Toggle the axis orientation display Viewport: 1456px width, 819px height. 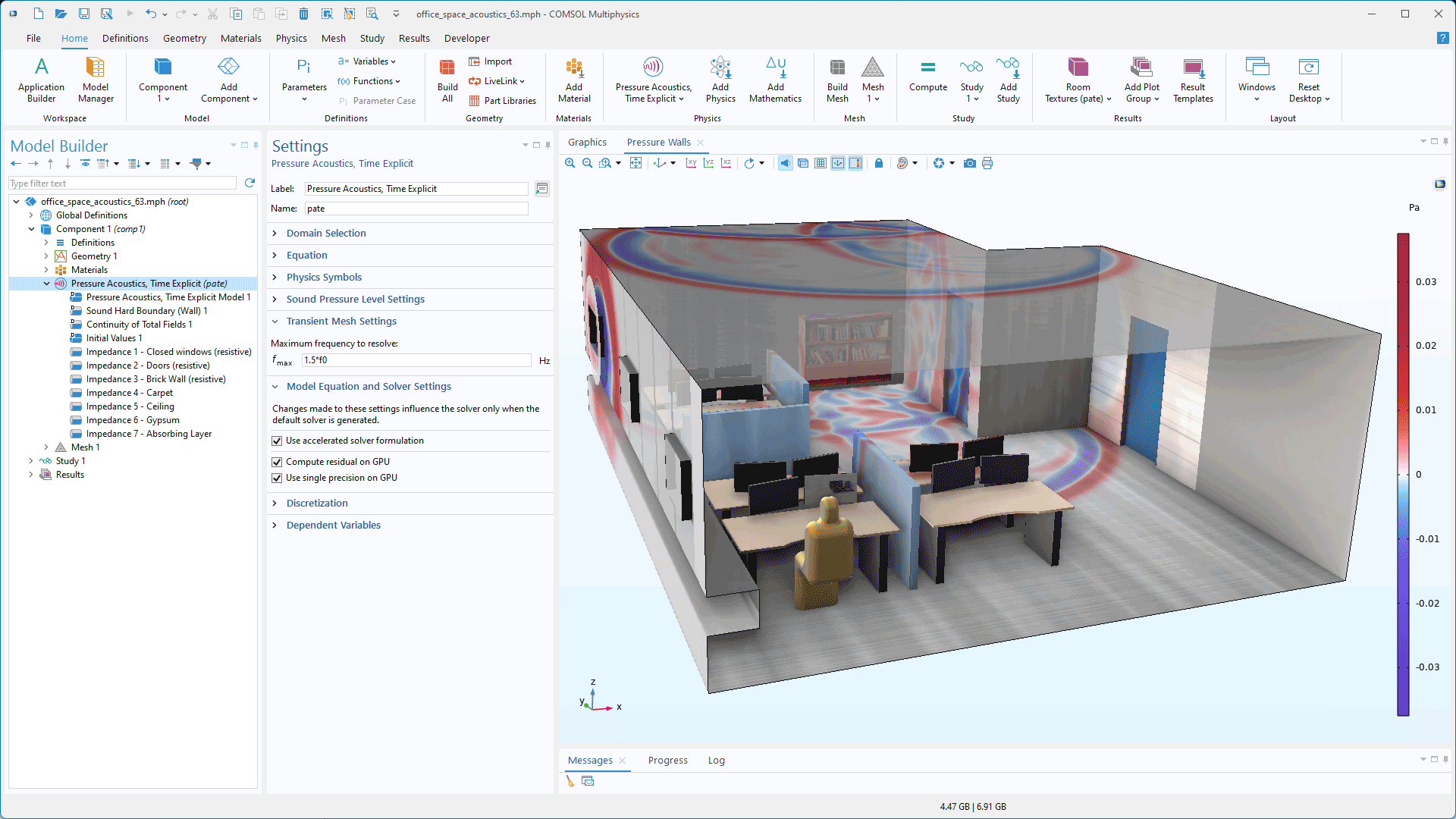[x=838, y=163]
